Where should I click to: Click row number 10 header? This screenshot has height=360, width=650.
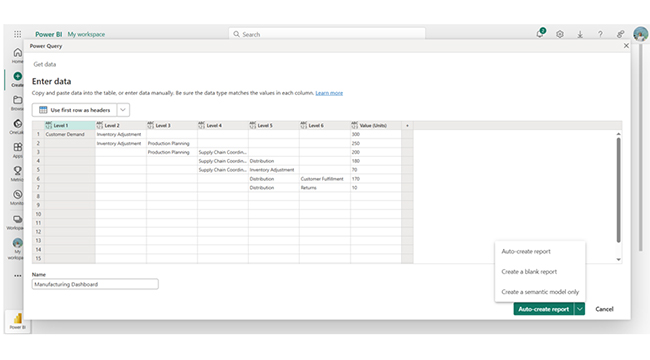38,214
